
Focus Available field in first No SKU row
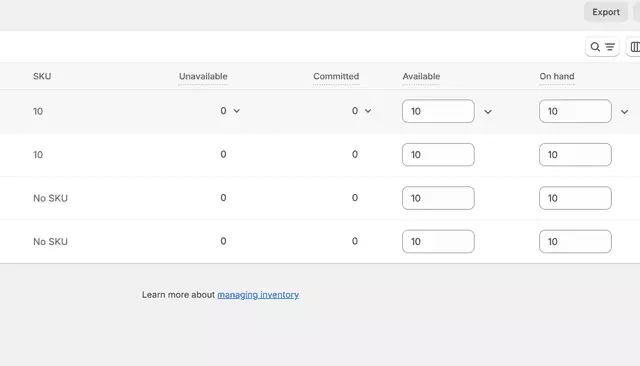coord(438,198)
